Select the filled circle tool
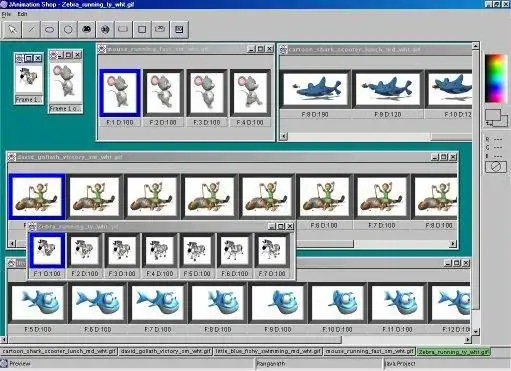Screen dimensions: 511x371 105,29
